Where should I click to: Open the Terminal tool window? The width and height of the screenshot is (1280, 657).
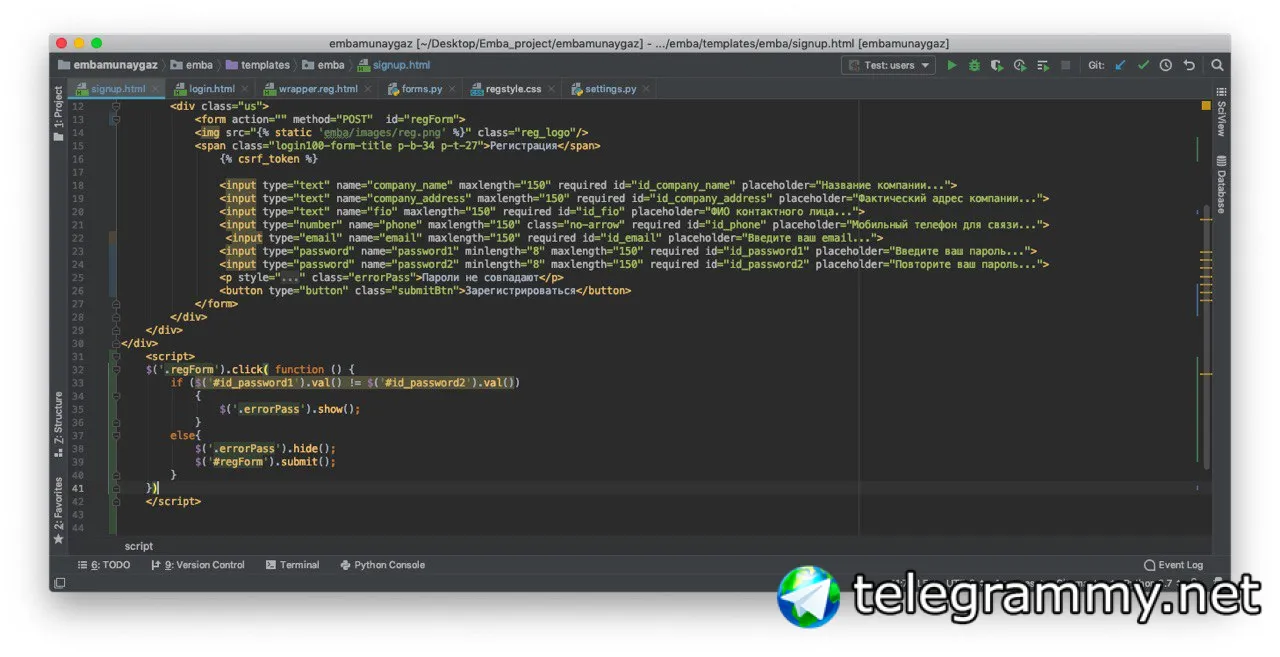click(x=292, y=565)
